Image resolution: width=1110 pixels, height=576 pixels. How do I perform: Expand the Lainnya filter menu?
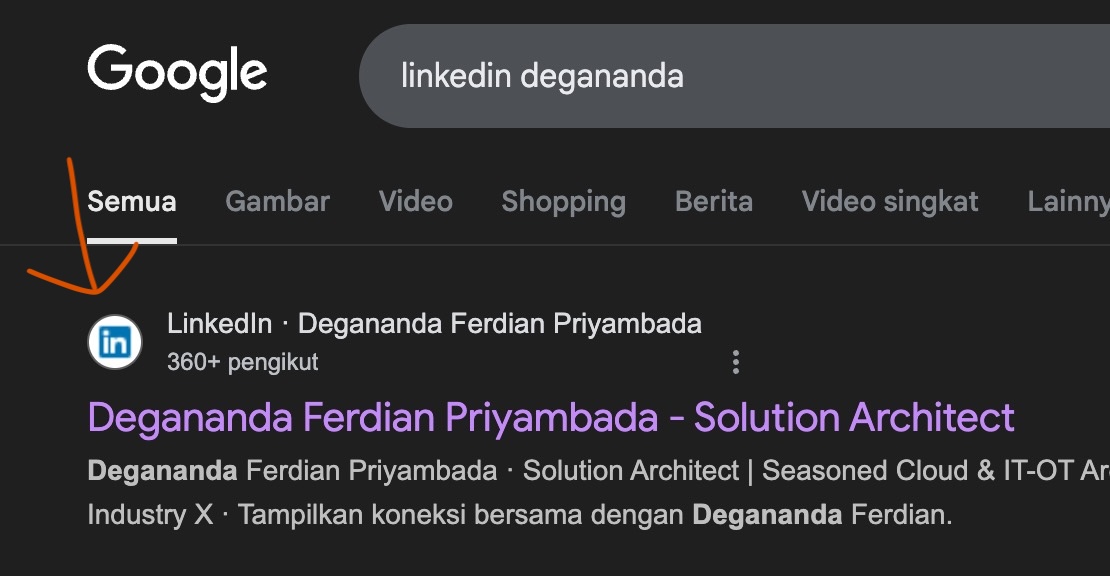click(1068, 202)
